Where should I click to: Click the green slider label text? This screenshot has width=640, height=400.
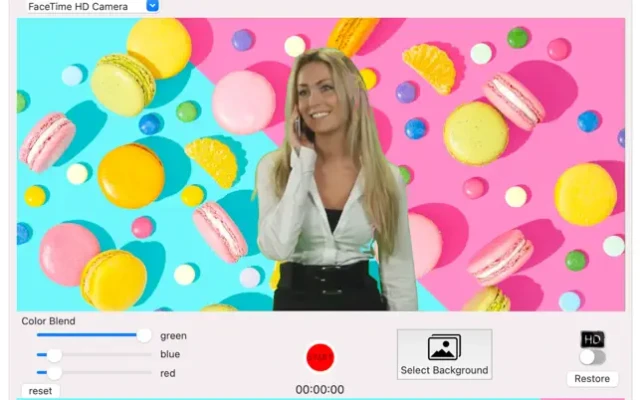point(173,336)
